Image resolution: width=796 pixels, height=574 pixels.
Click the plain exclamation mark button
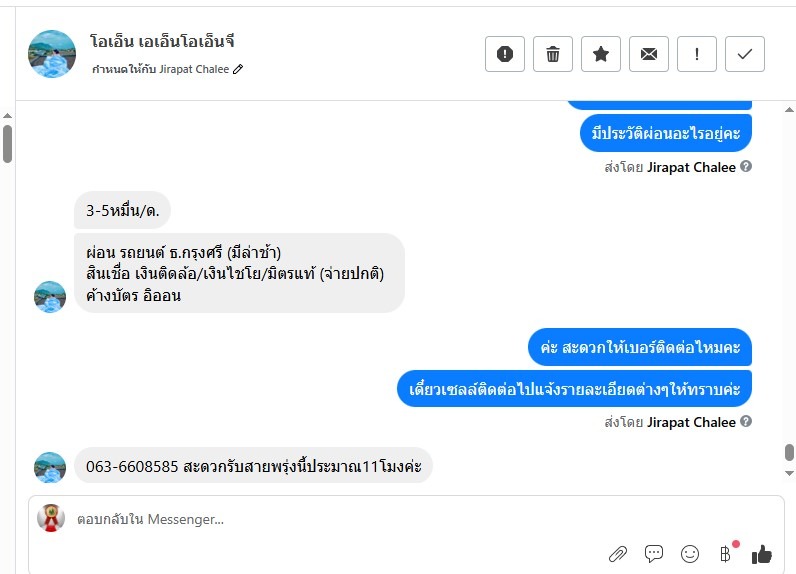[x=697, y=55]
